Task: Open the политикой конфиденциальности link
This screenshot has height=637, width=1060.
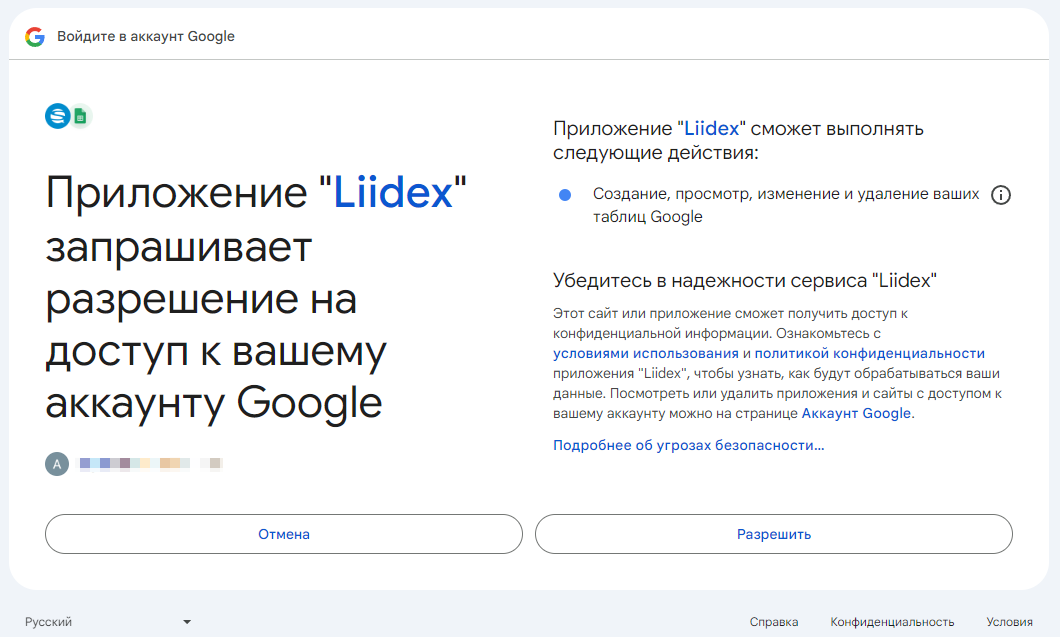Action: [x=869, y=354]
